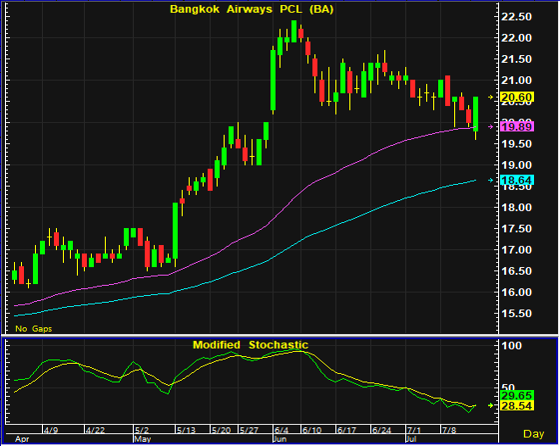Click the 18.00 price axis label
560x446 pixels.
(x=516, y=207)
